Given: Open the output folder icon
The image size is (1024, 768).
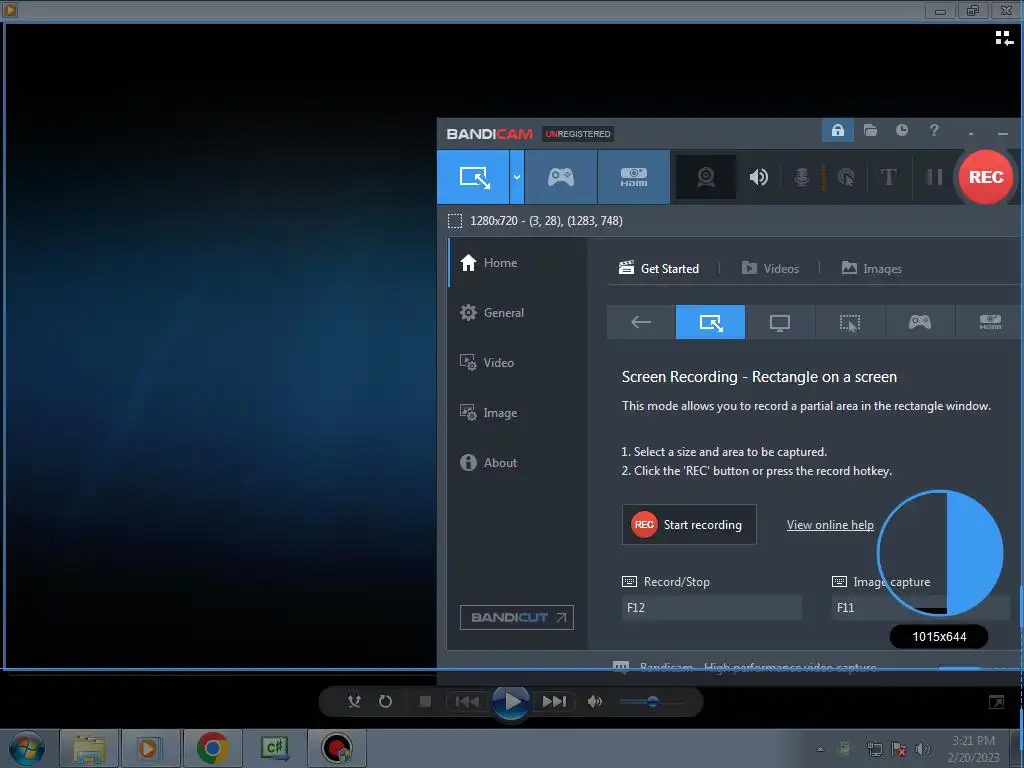Looking at the screenshot, I should tap(870, 130).
